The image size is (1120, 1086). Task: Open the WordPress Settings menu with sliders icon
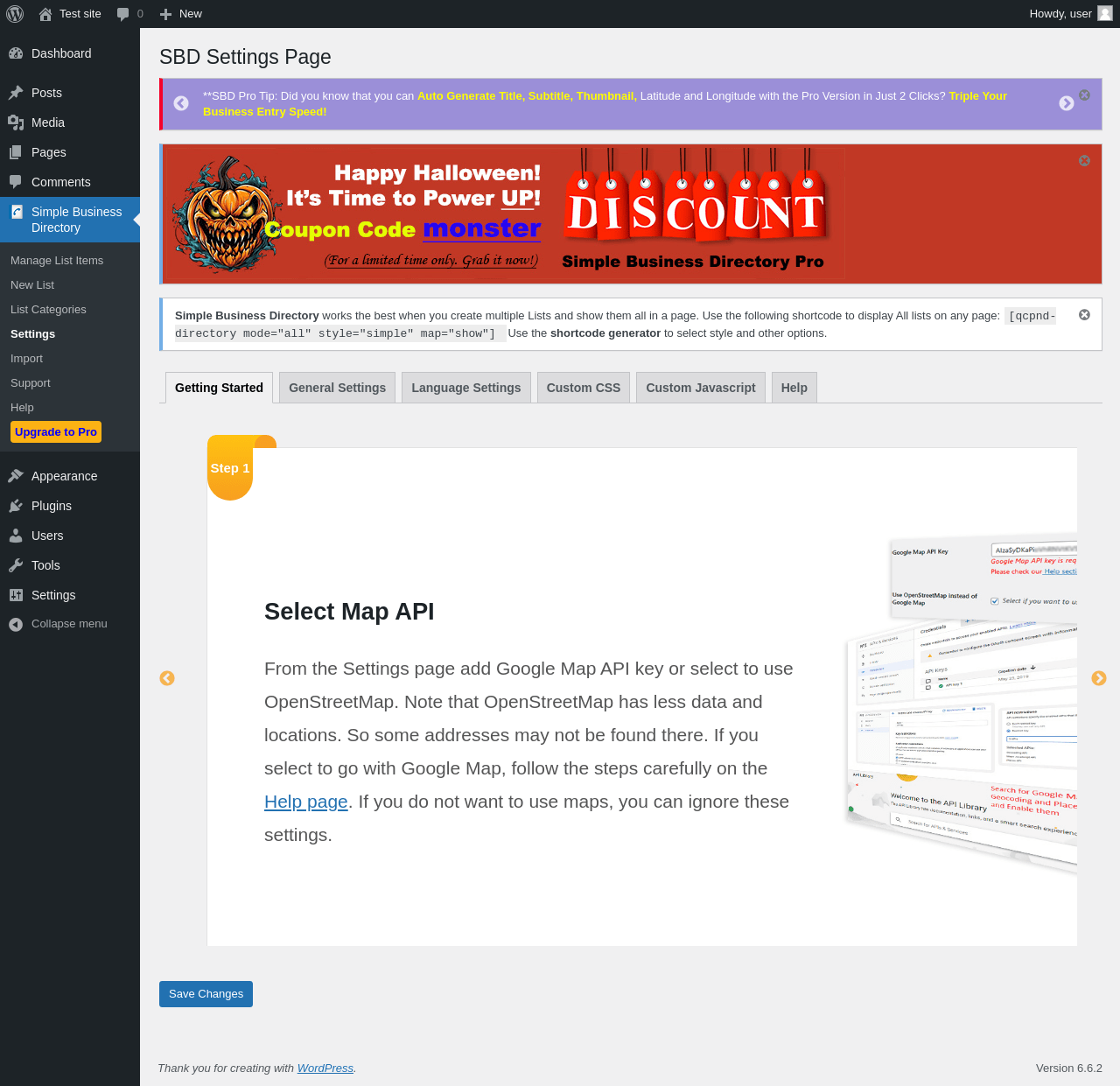pyautogui.click(x=70, y=595)
